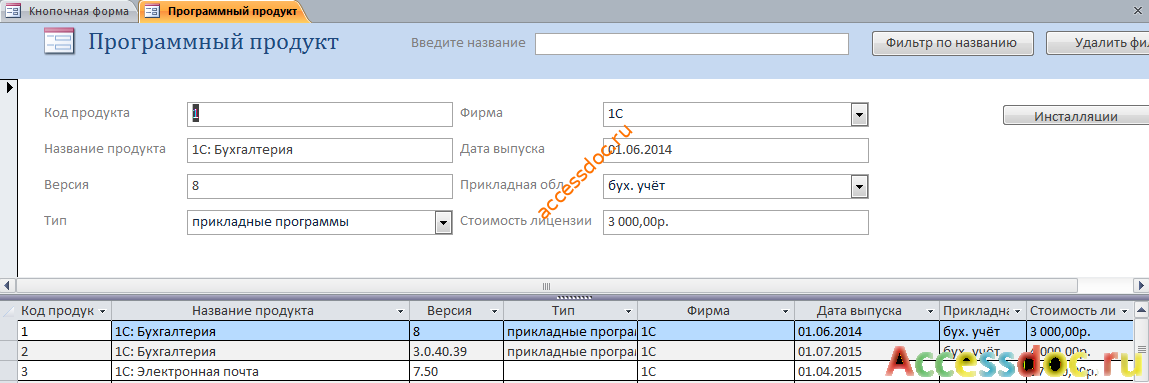Open the Тип column header filter arrow
This screenshot has height=383, width=1149.
629,311
